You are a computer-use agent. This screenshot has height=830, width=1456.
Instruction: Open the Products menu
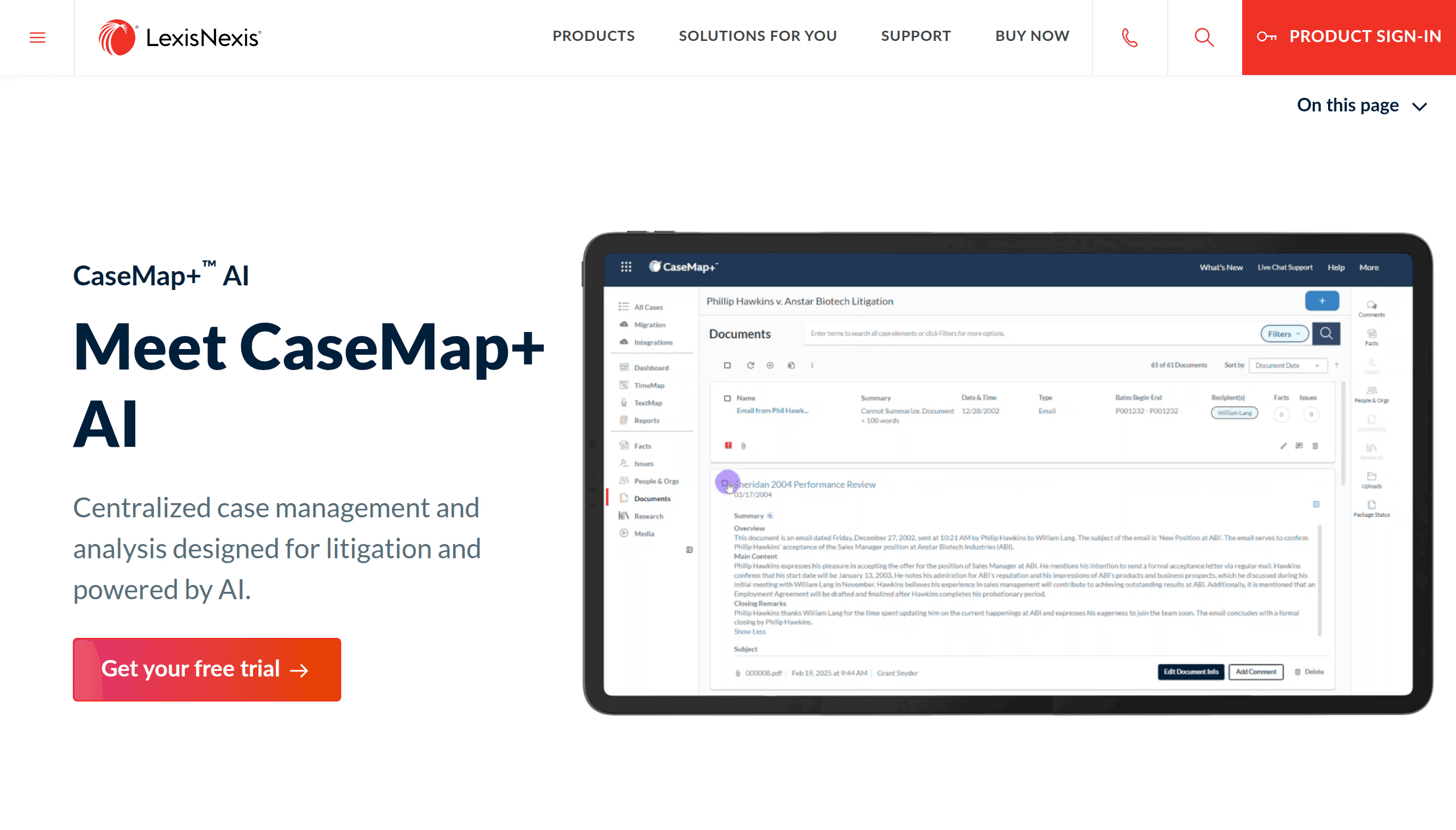[x=593, y=36]
